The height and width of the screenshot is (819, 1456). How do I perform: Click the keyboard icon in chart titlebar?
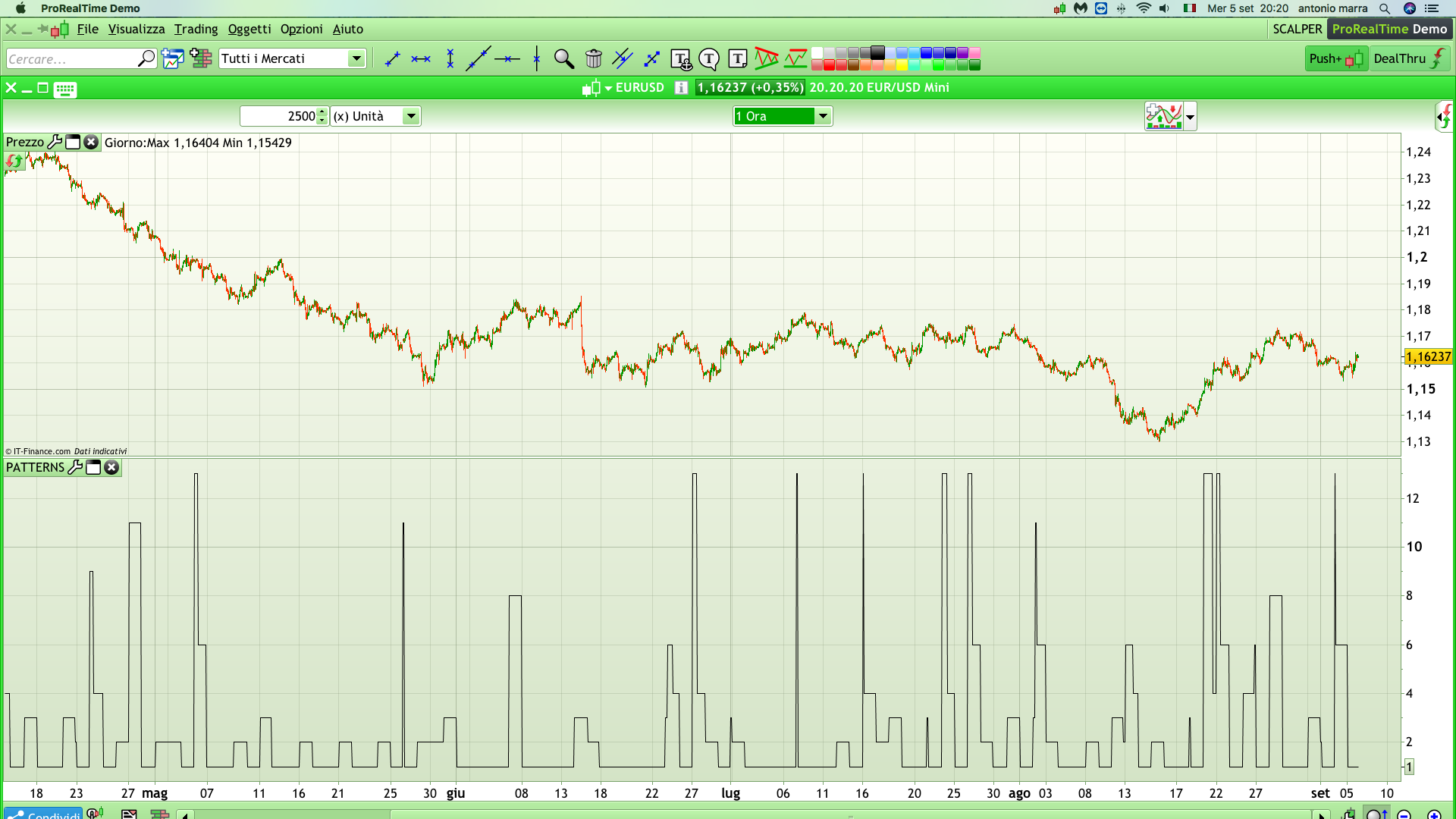click(65, 89)
